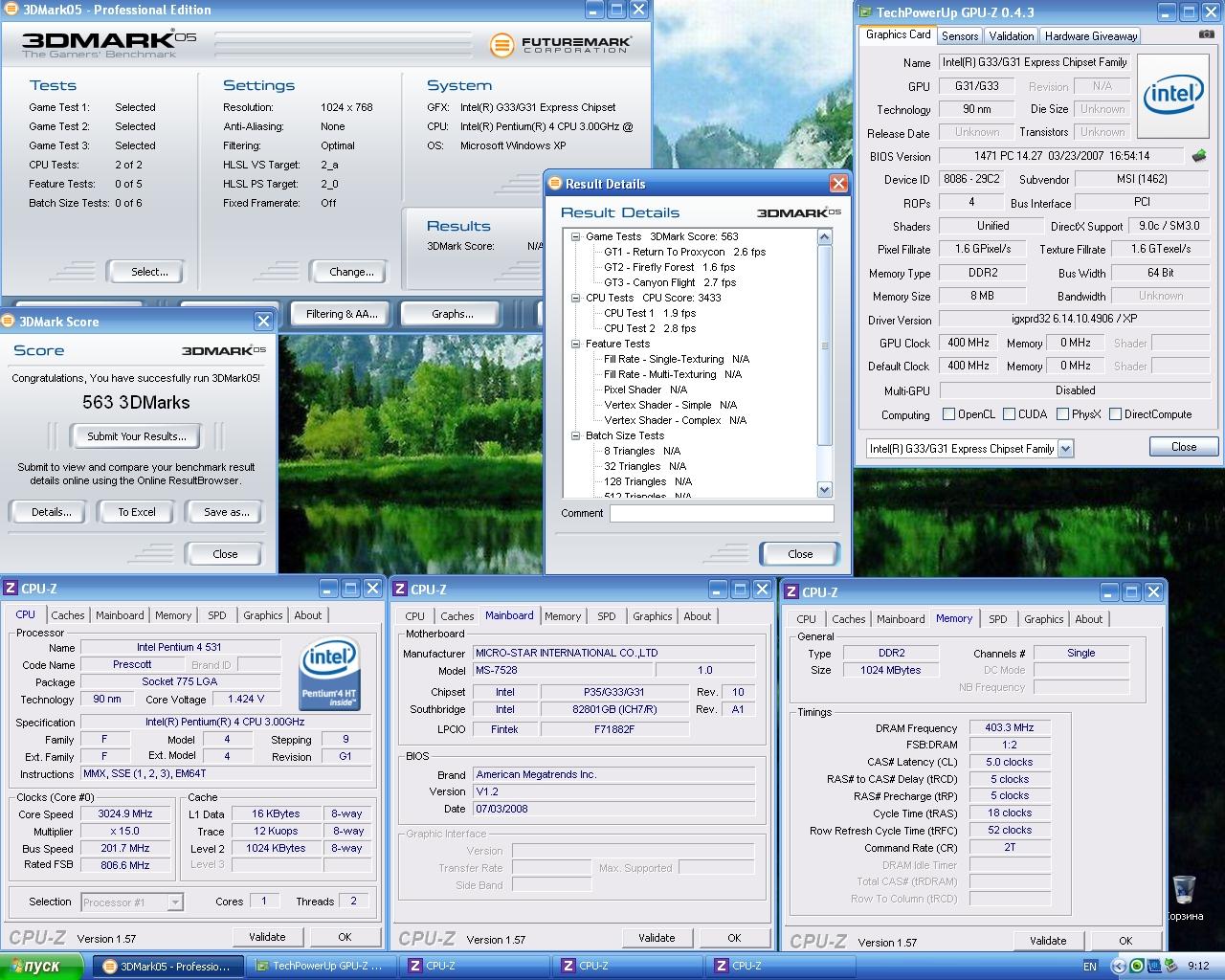
Task: Enable the CUDA checkbox
Action: tap(1009, 414)
